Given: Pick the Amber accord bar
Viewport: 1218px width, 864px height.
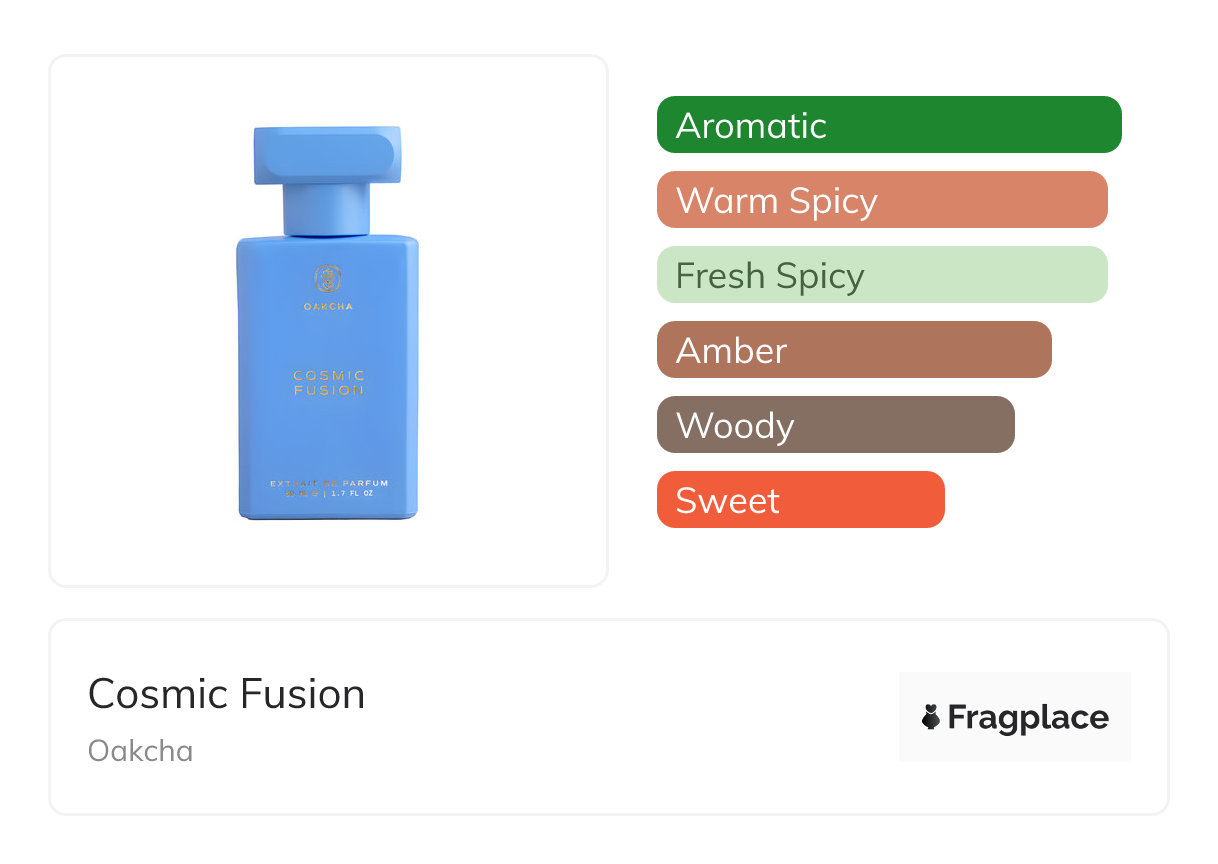Looking at the screenshot, I should point(854,350).
